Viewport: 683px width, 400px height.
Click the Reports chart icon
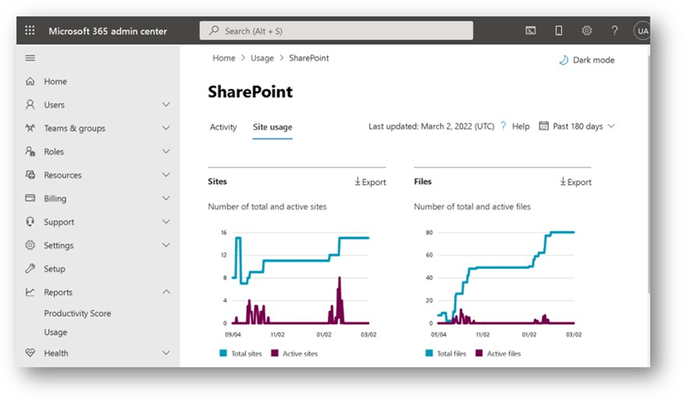(30, 292)
